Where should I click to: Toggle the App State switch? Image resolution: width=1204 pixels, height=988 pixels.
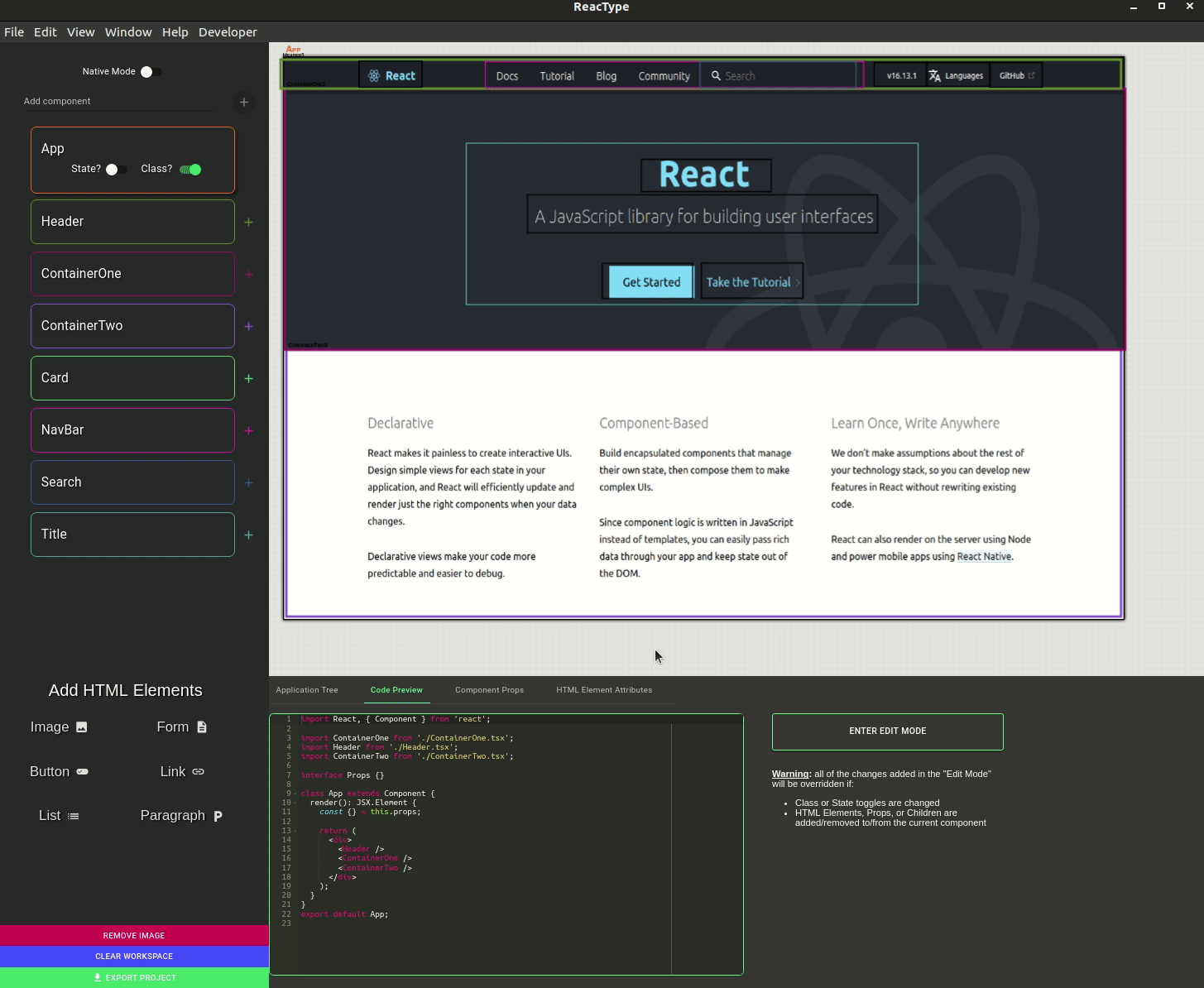tap(116, 169)
